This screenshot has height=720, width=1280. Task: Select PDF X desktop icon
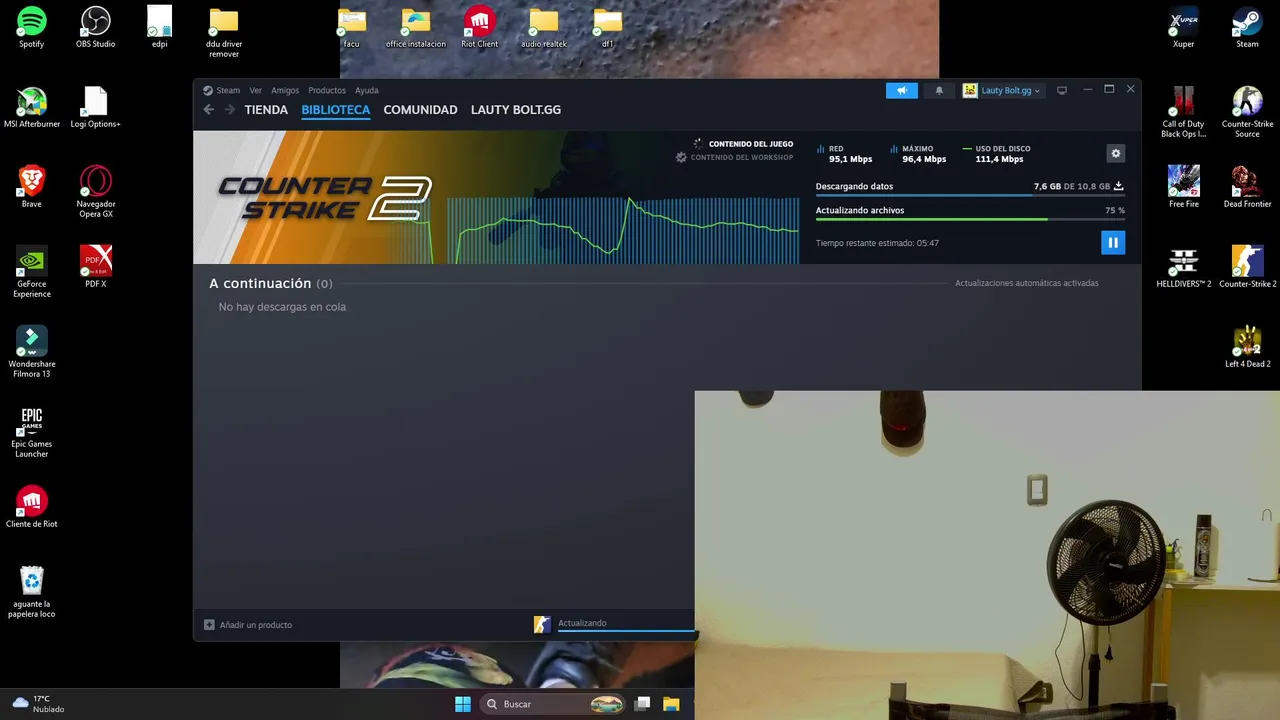tap(96, 267)
